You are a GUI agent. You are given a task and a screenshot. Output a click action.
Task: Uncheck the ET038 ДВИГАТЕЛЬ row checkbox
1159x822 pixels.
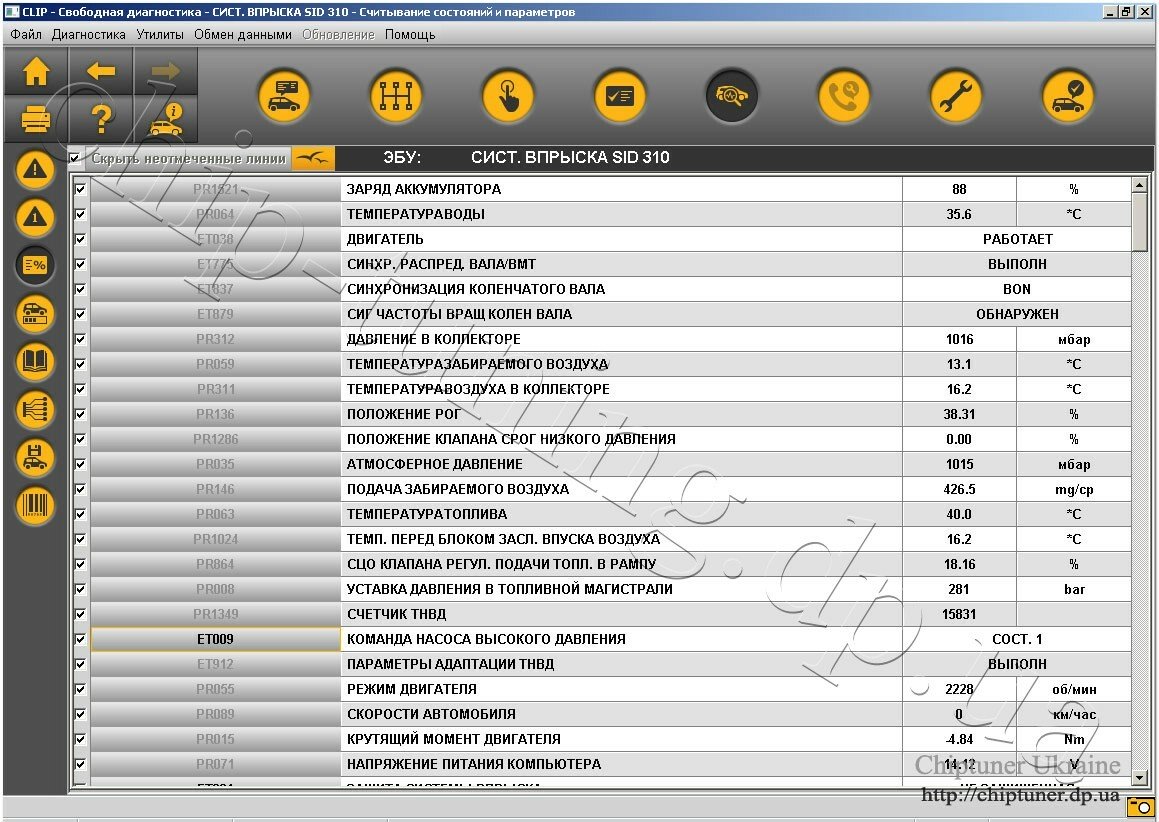click(x=80, y=239)
